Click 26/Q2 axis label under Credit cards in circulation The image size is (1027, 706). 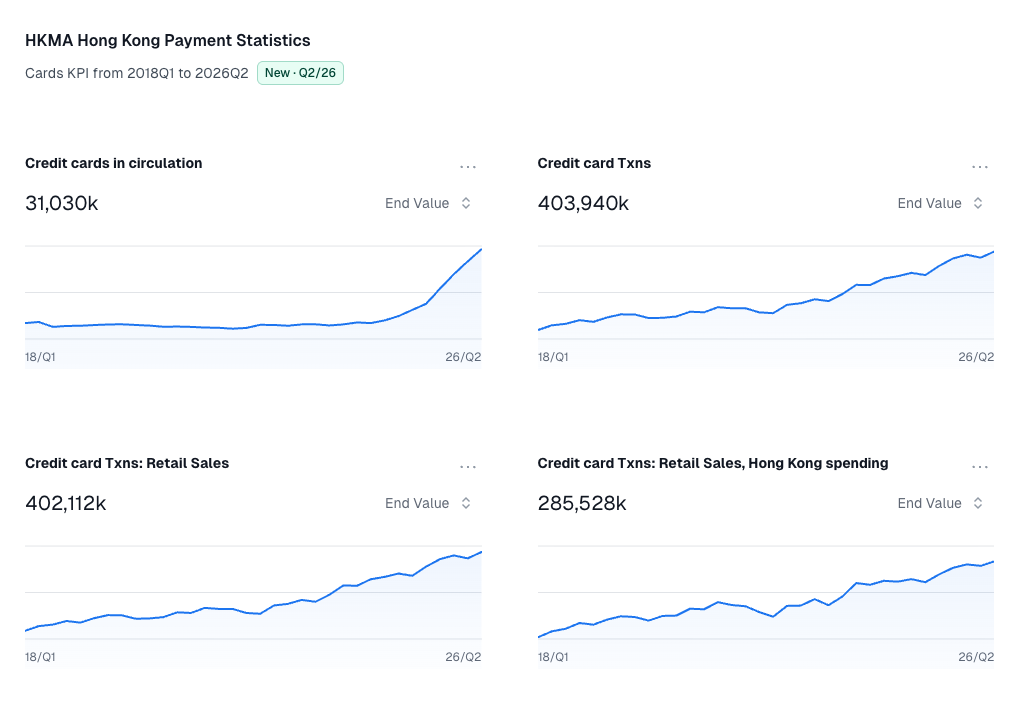463,357
